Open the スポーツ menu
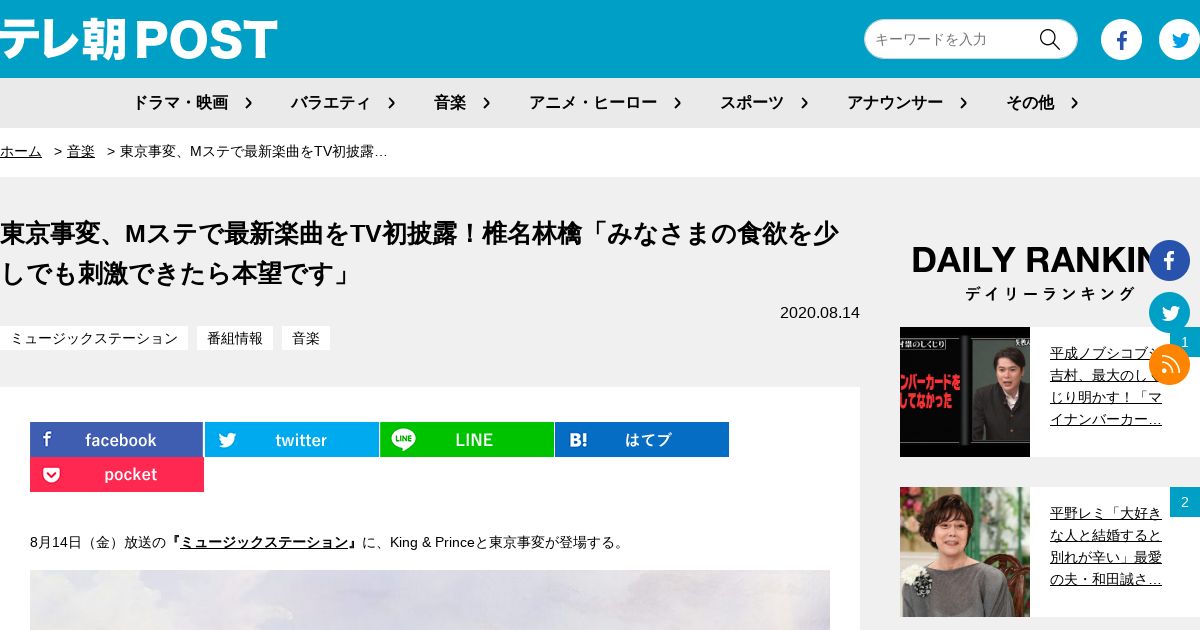The height and width of the screenshot is (630, 1200). pyautogui.click(x=752, y=102)
